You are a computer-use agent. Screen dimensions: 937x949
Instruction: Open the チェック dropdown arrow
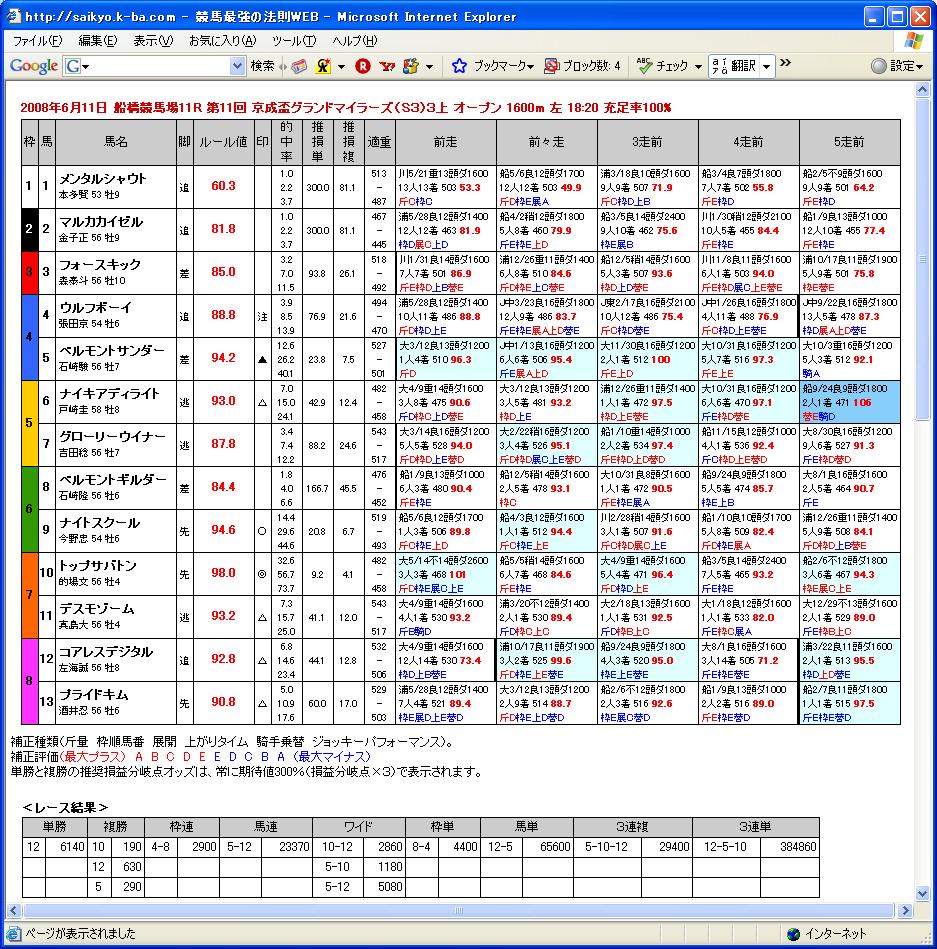tap(698, 67)
